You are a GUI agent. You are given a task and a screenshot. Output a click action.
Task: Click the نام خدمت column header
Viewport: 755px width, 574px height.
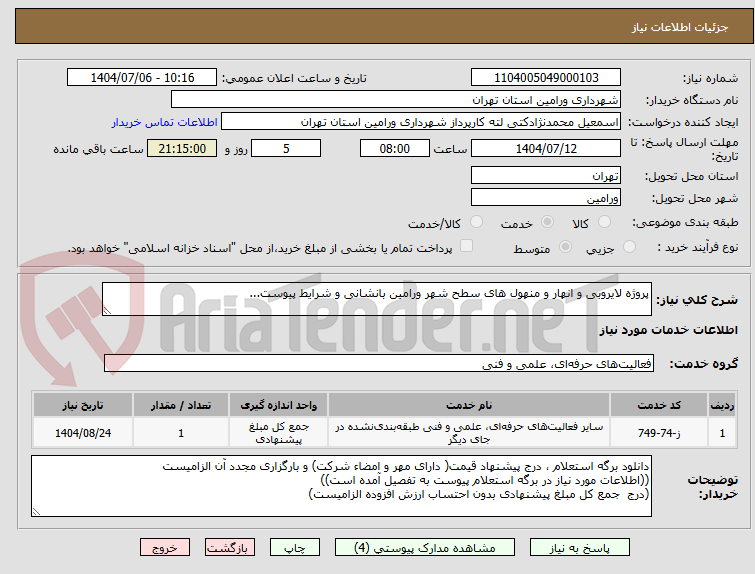469,405
